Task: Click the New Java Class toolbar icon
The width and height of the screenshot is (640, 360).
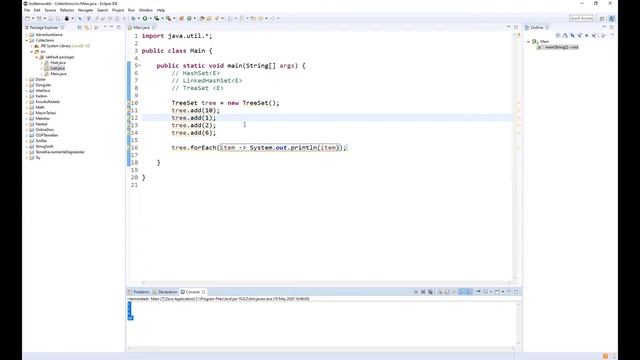Action: pyautogui.click(x=189, y=18)
